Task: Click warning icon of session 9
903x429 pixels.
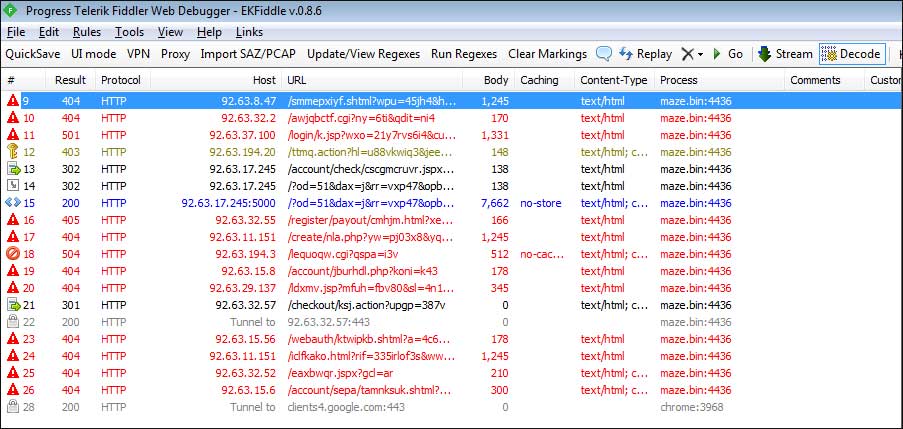Action: point(13,101)
